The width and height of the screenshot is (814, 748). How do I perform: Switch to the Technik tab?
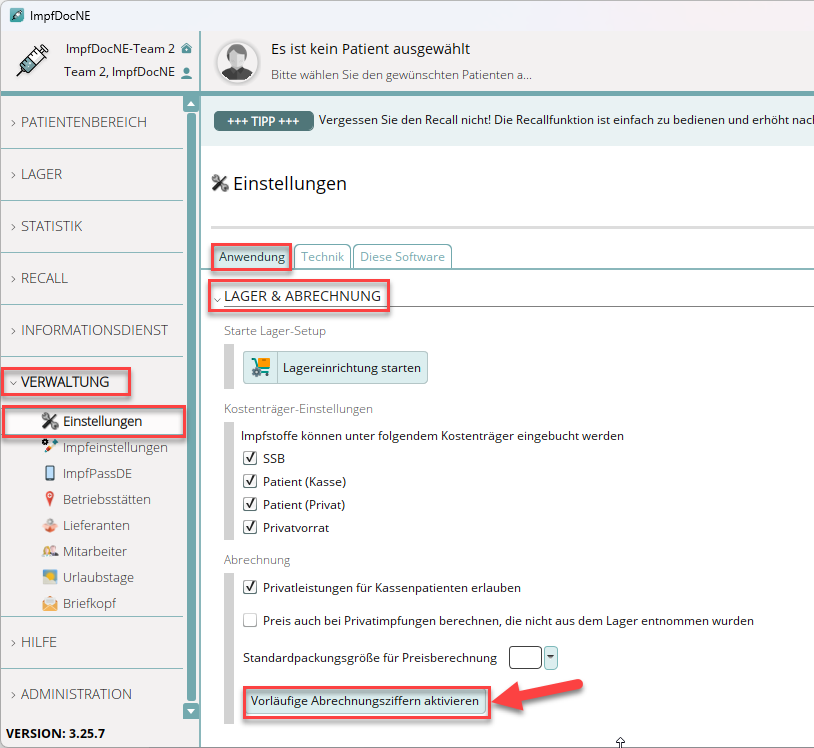[x=322, y=257]
